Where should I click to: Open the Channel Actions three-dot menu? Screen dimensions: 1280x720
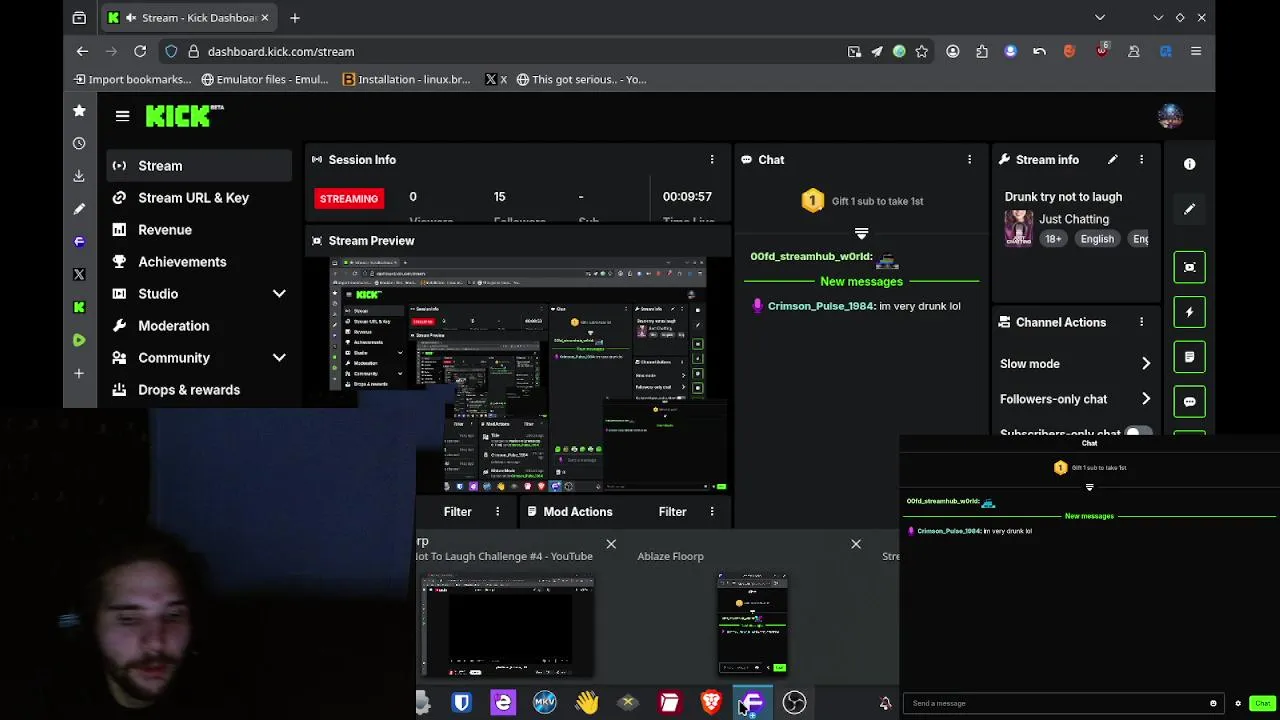pos(1141,322)
